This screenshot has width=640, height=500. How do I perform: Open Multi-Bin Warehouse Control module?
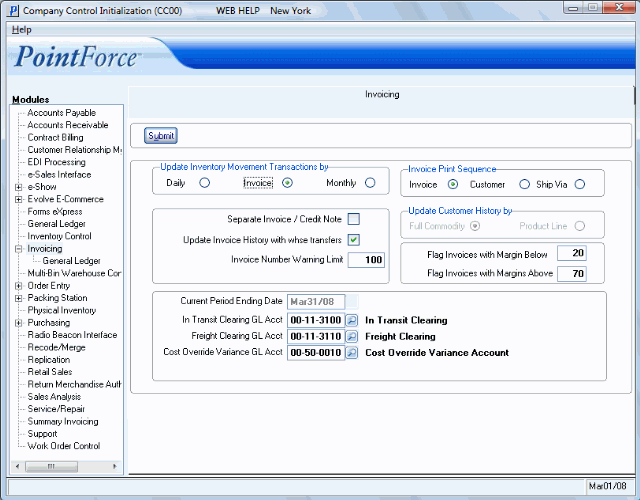(x=74, y=273)
